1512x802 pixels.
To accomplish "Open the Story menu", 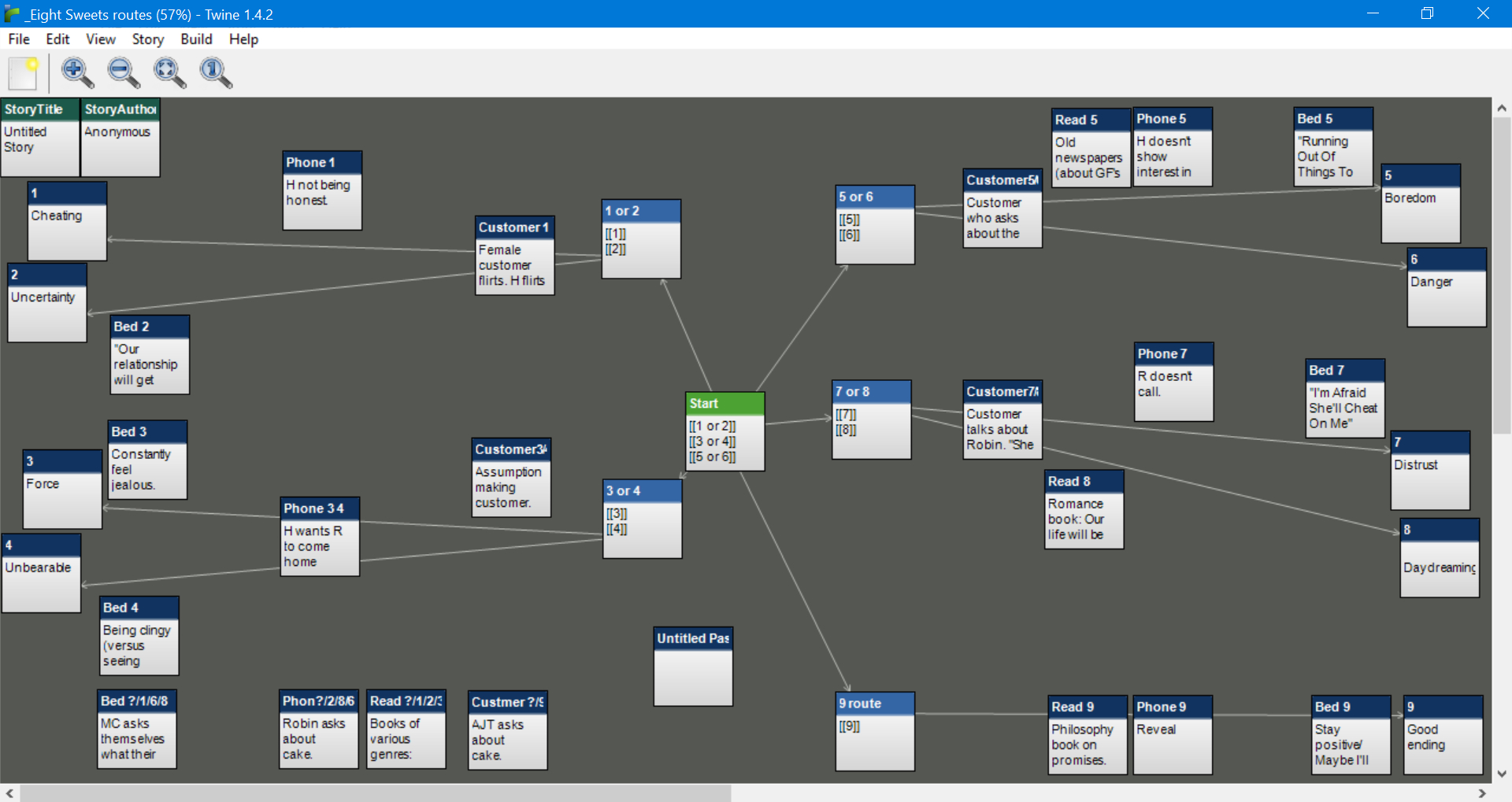I will (147, 39).
